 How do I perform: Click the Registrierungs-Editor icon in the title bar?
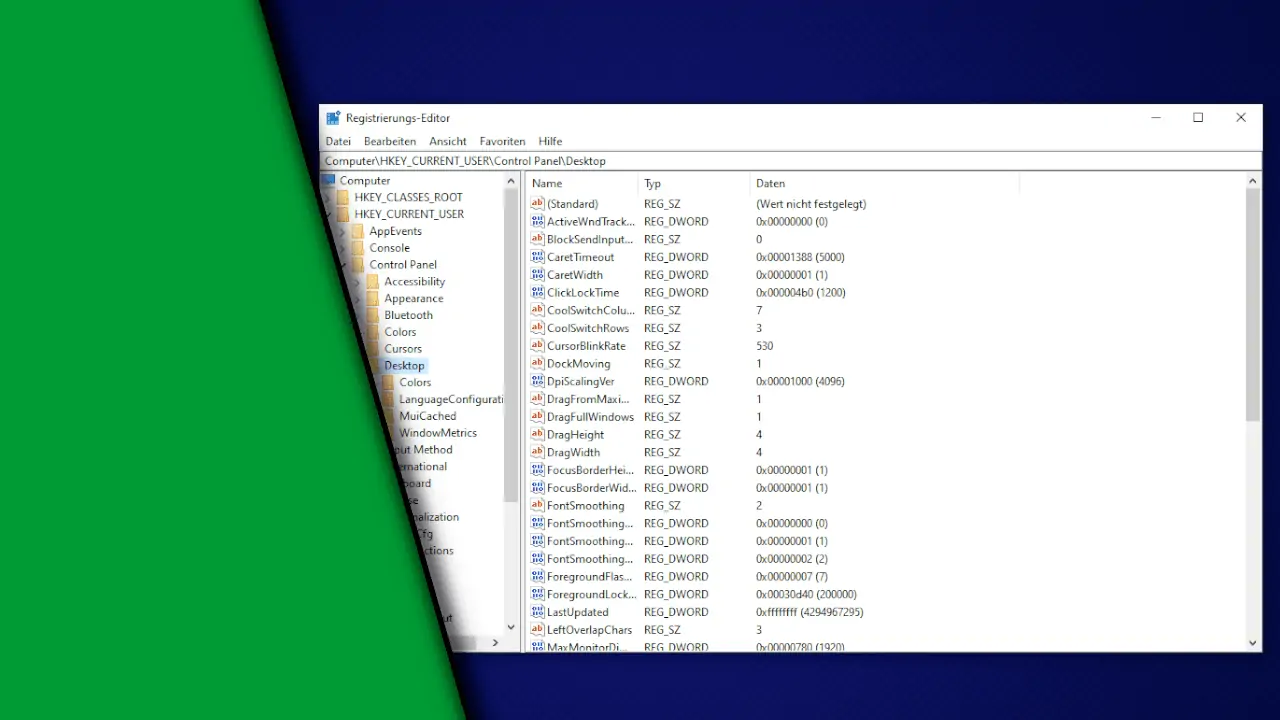(333, 118)
